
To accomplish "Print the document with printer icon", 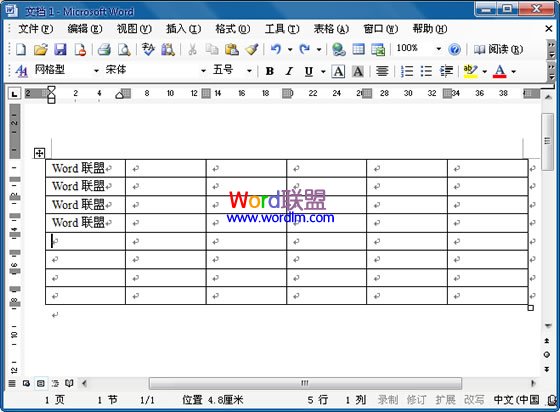I will (104, 49).
